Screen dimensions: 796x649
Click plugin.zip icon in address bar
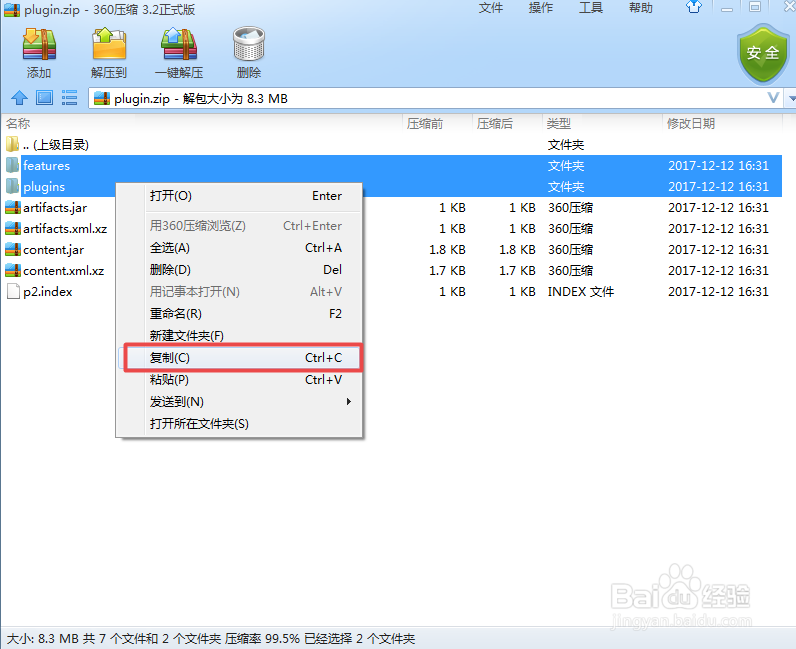pos(102,99)
